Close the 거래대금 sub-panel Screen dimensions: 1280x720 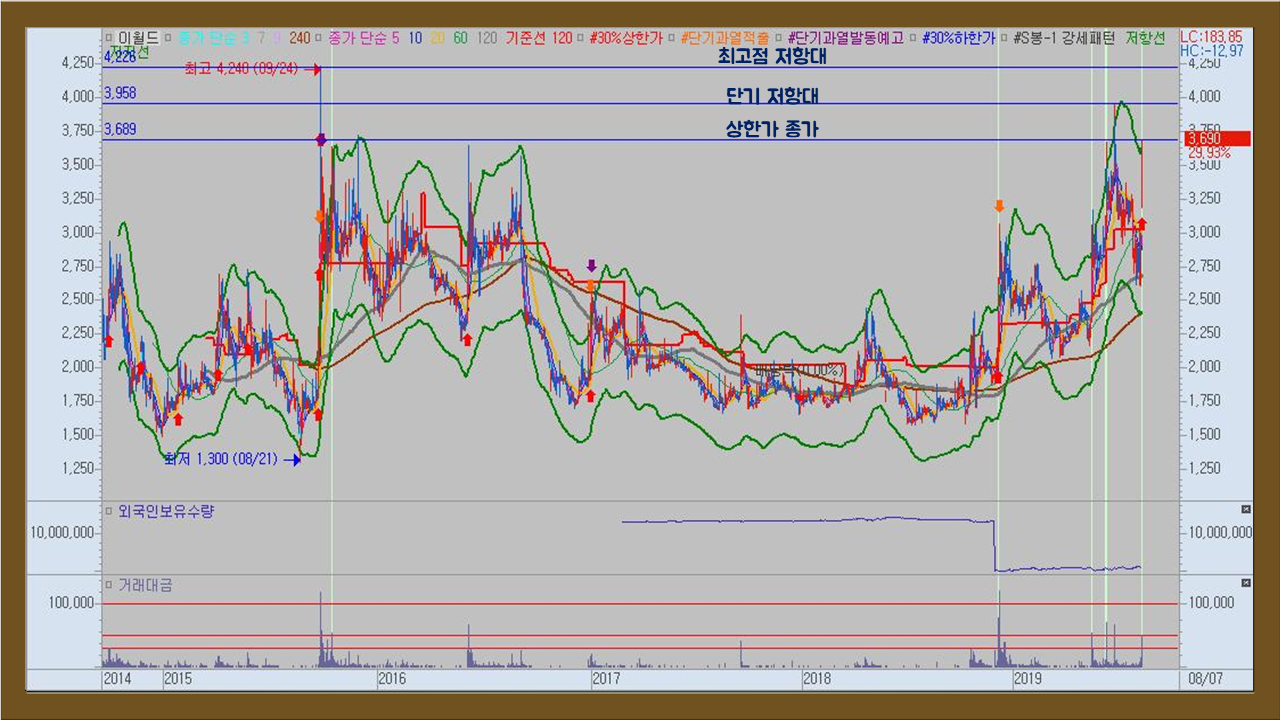[1245, 582]
